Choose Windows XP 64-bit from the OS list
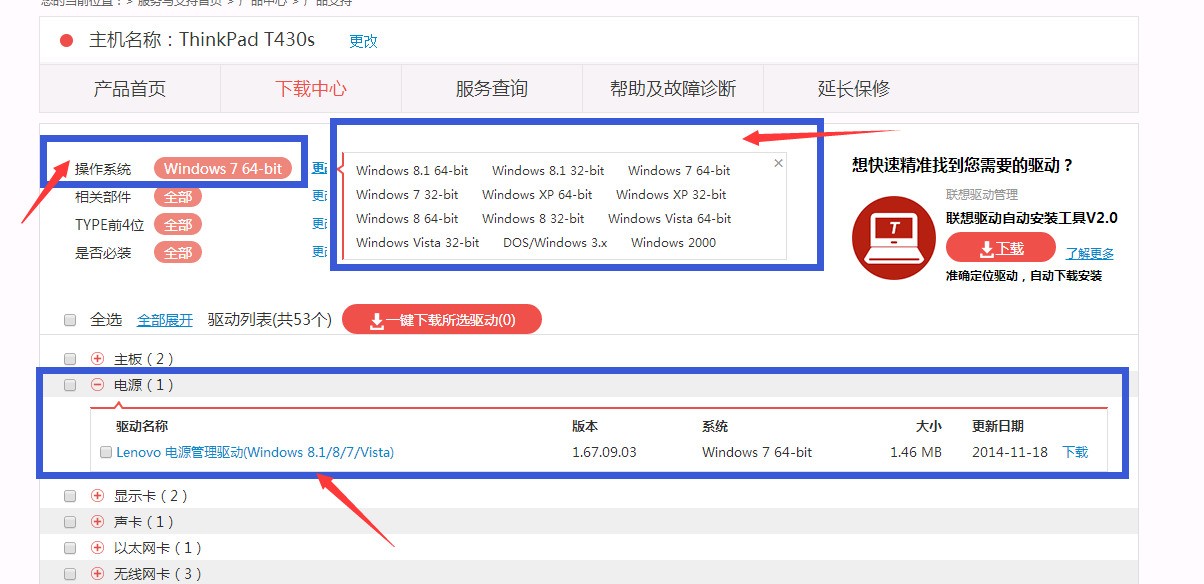The image size is (1204, 584). click(537, 194)
